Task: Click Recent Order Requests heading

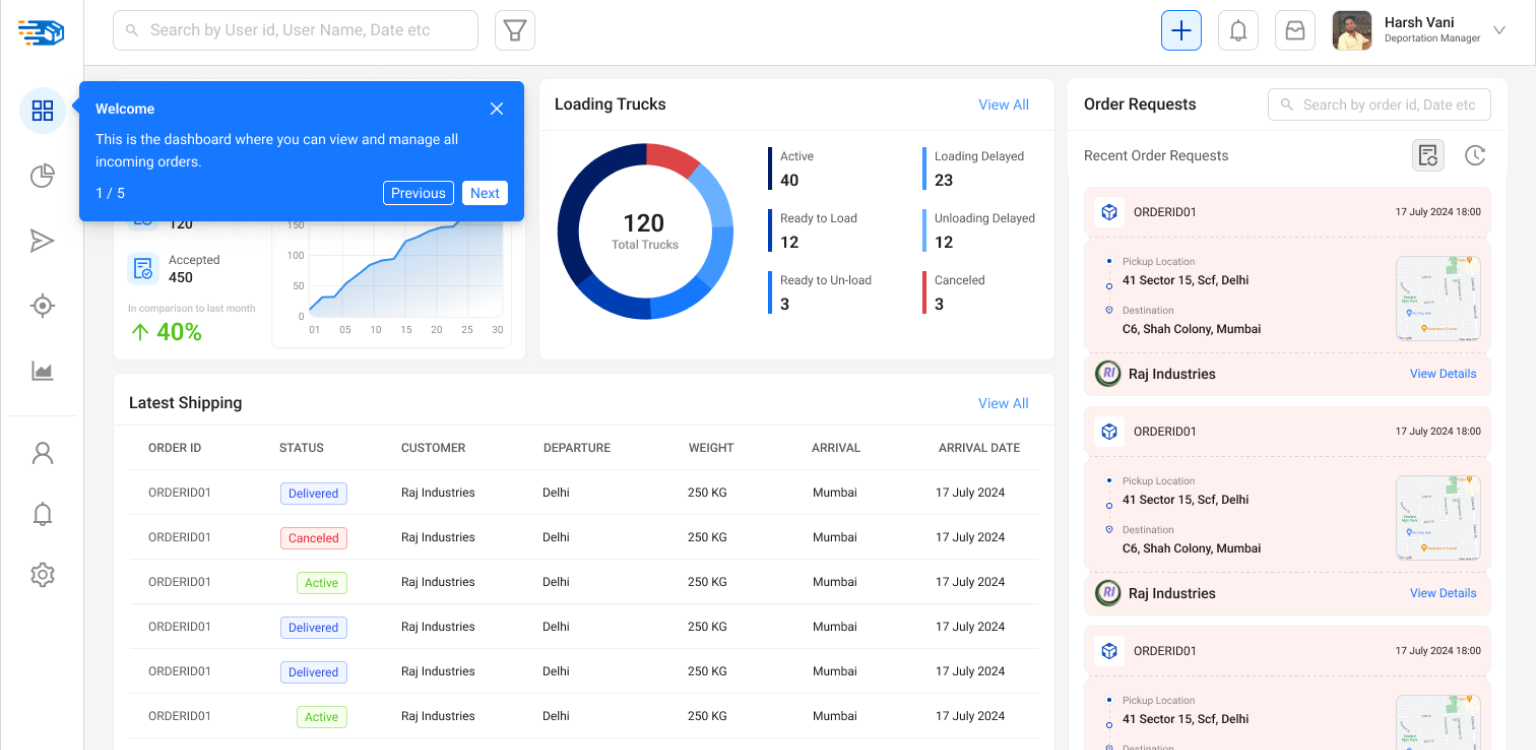Action: tap(1156, 156)
